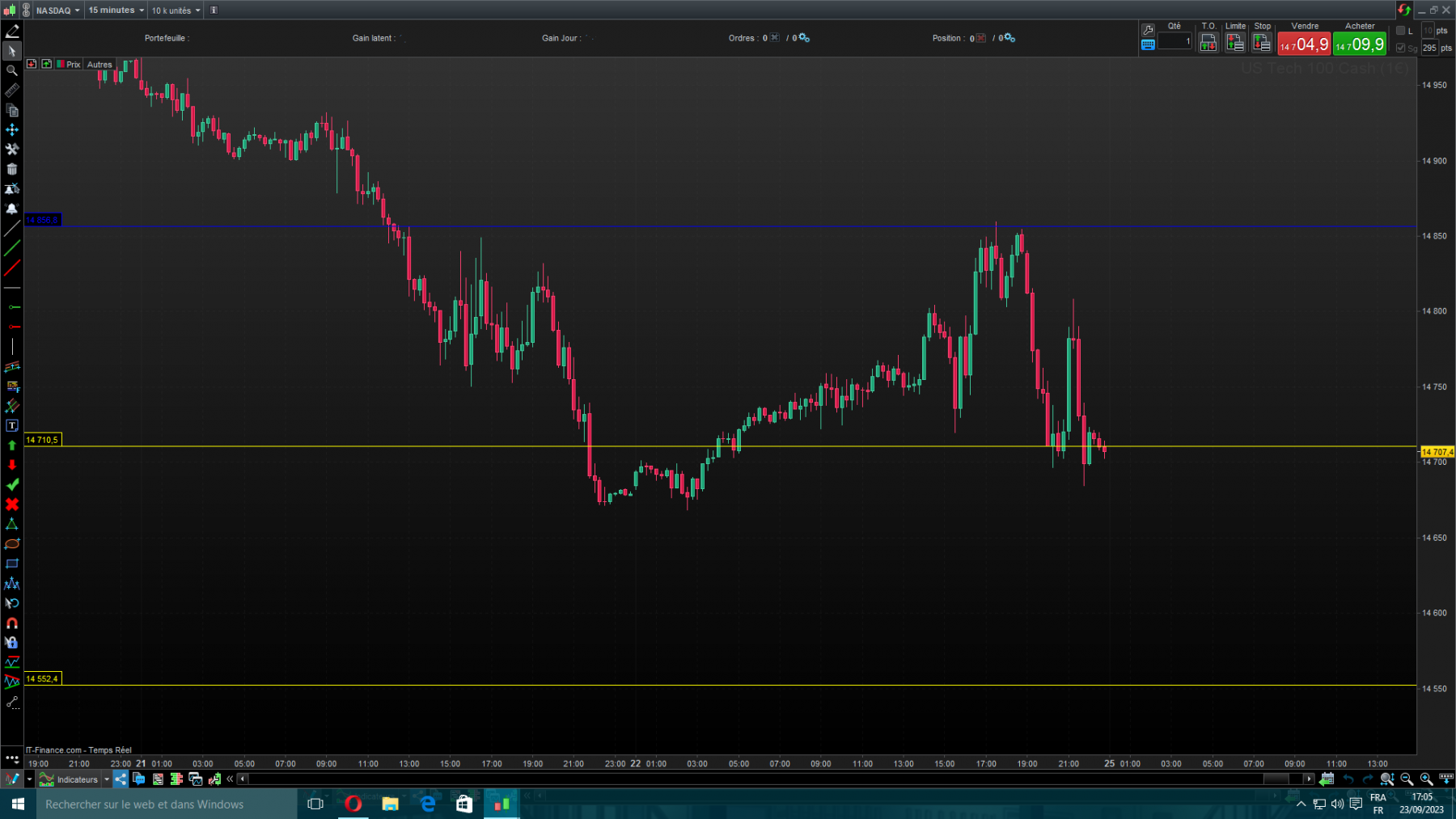Click the zoom out magnifier icon
The image size is (1456, 819).
tap(1407, 779)
